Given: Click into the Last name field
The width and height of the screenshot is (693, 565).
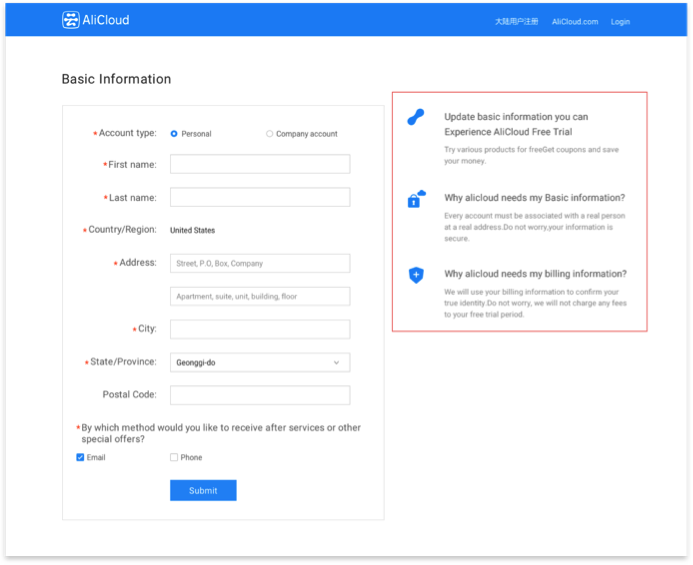Looking at the screenshot, I should [x=259, y=198].
